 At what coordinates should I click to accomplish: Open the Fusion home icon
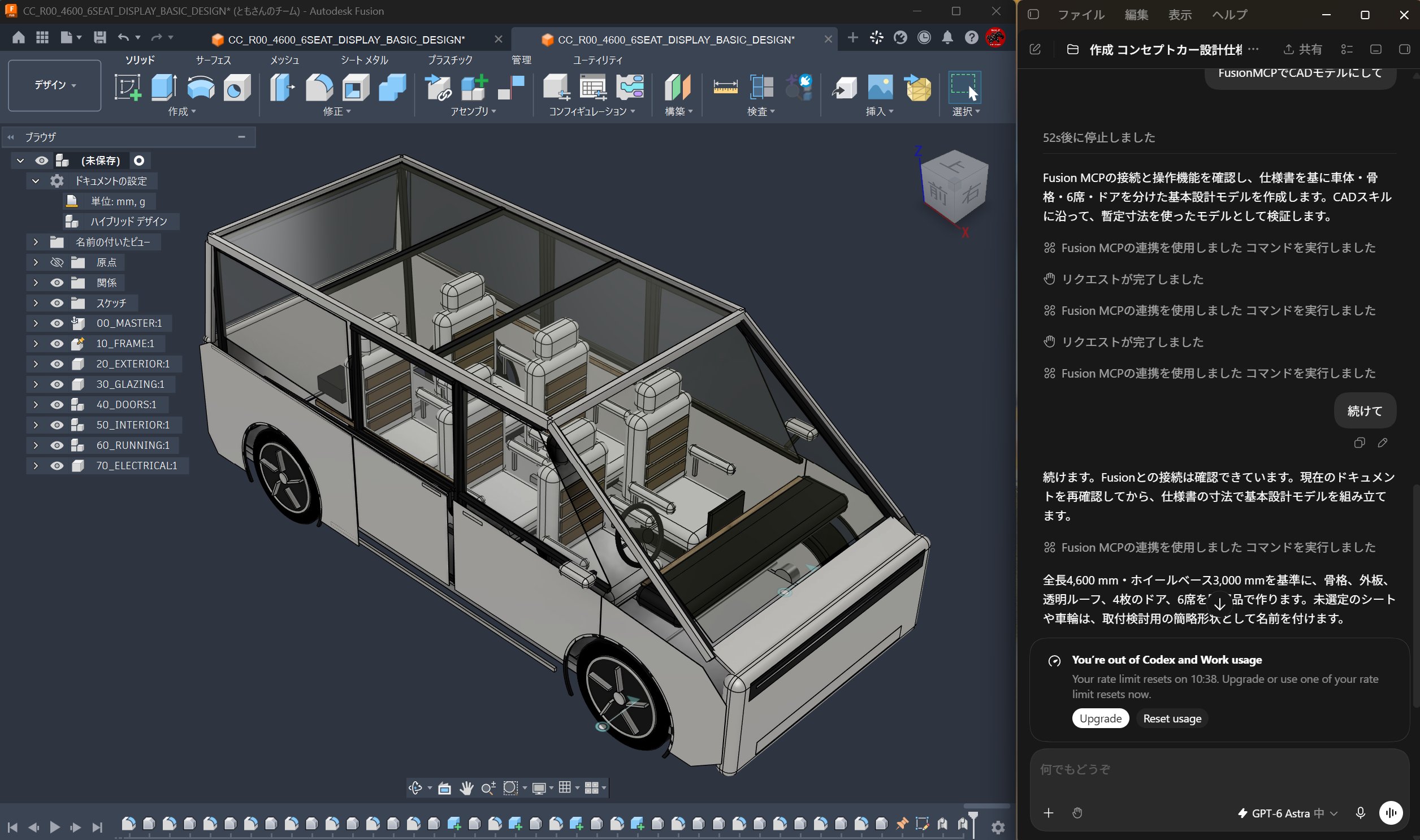18,37
